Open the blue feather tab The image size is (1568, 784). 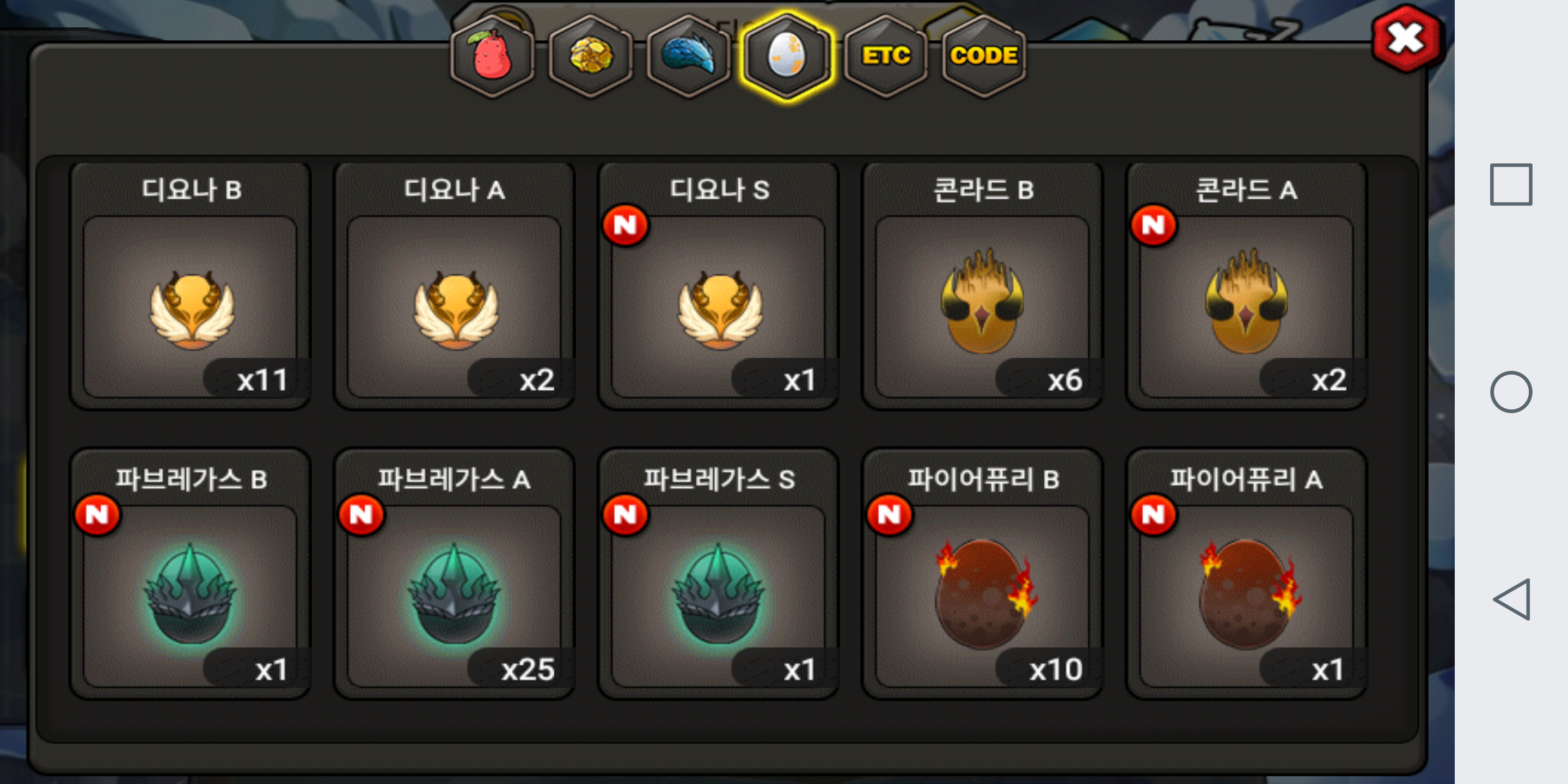(x=688, y=56)
